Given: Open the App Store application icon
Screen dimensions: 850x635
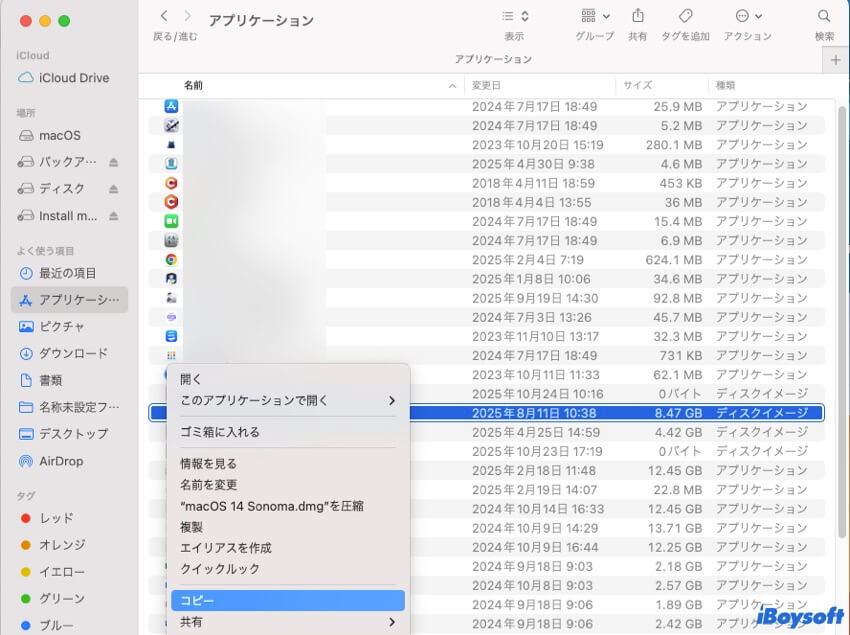Looking at the screenshot, I should pos(170,106).
